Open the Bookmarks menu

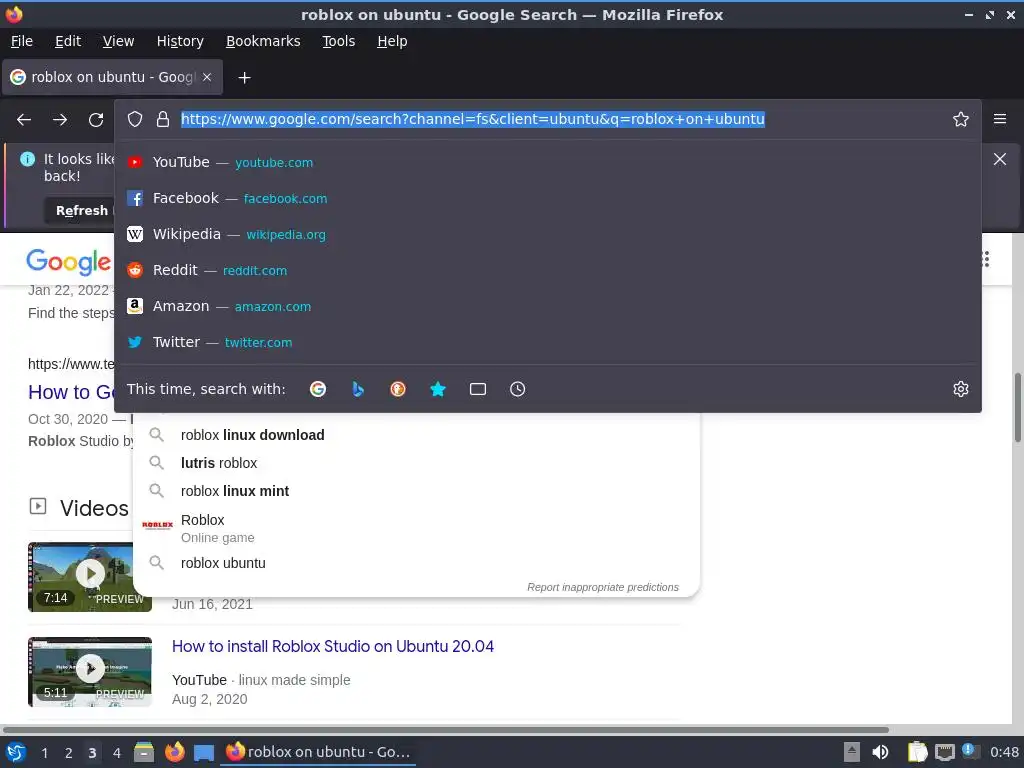(x=263, y=41)
